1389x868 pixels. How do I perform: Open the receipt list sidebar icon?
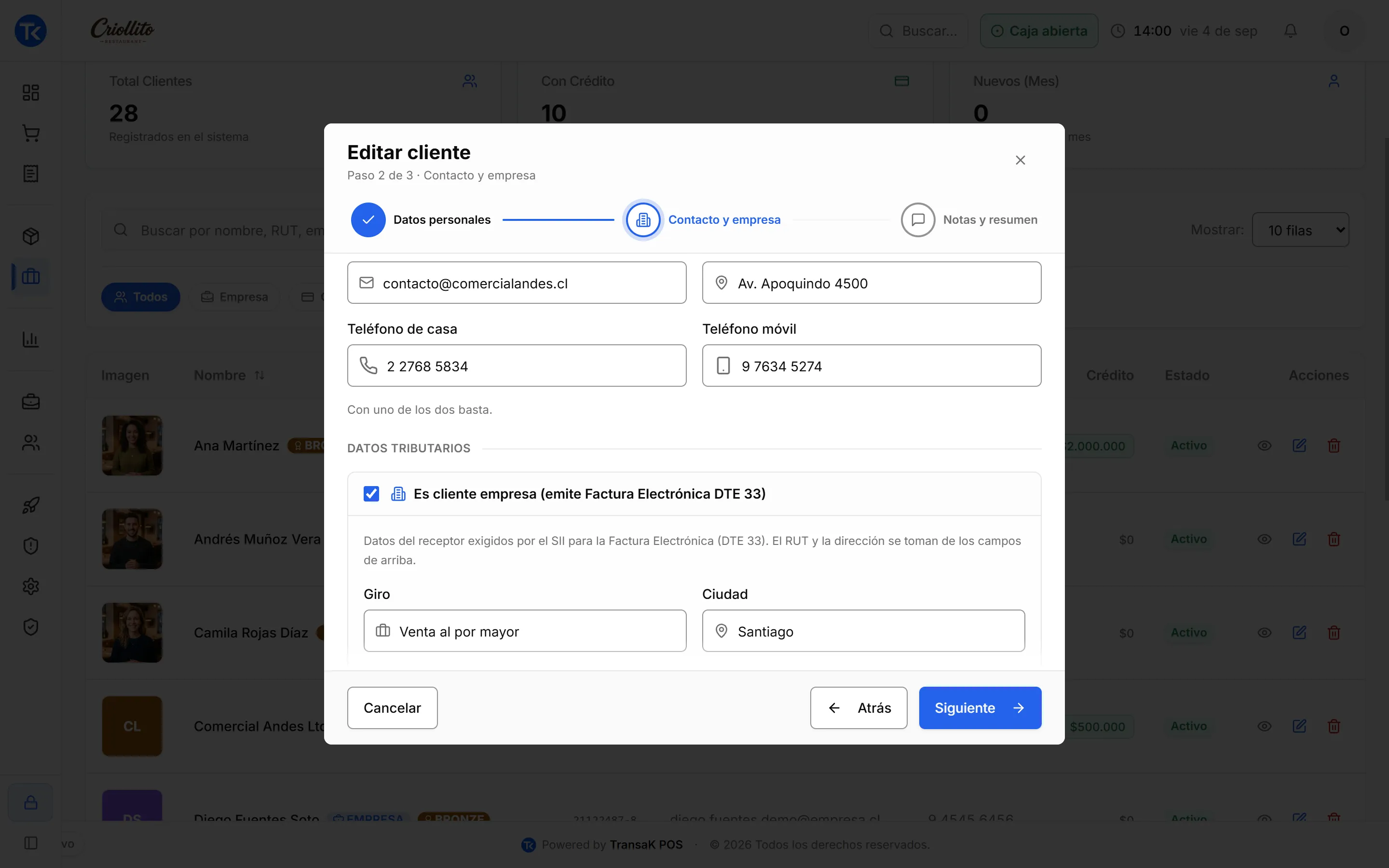click(30, 174)
